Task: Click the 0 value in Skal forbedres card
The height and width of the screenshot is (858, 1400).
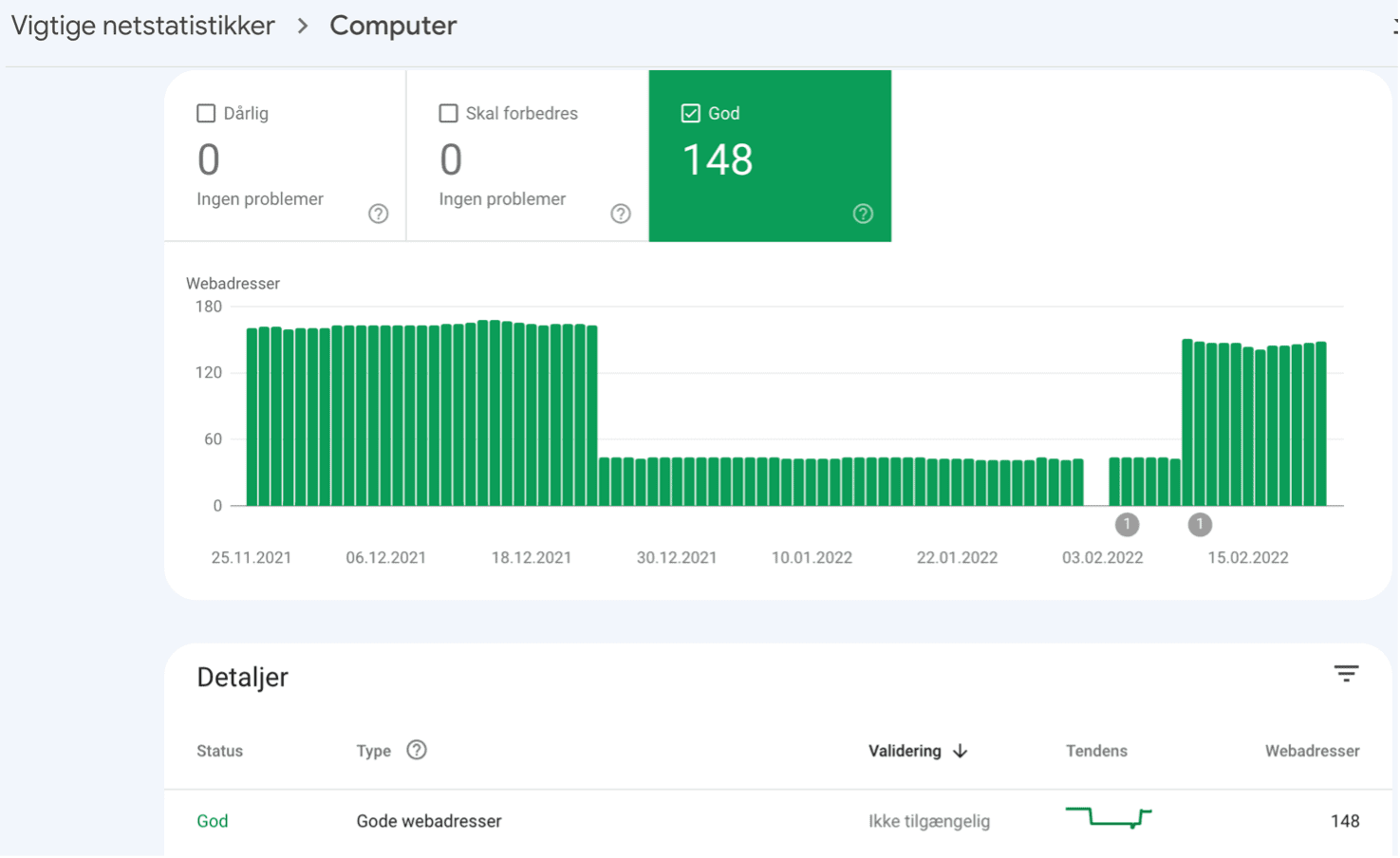Action: (451, 159)
